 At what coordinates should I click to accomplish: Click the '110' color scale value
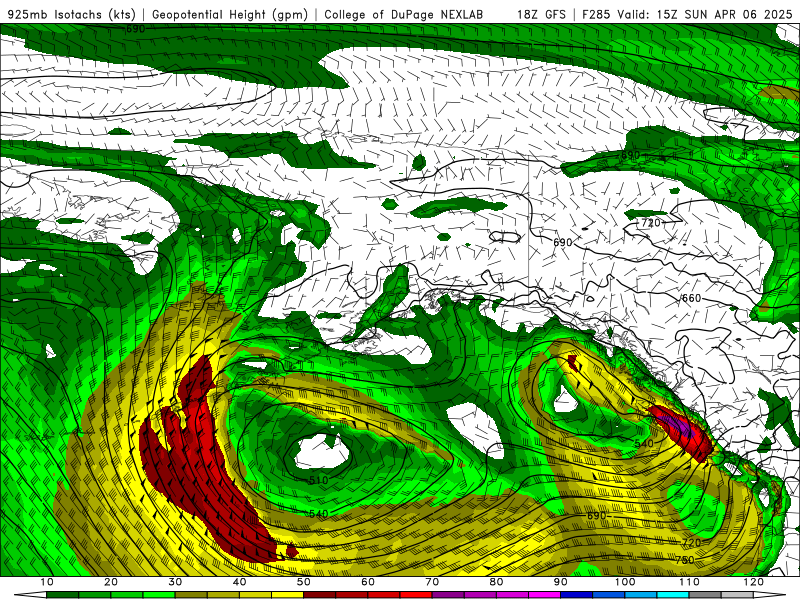(689, 582)
